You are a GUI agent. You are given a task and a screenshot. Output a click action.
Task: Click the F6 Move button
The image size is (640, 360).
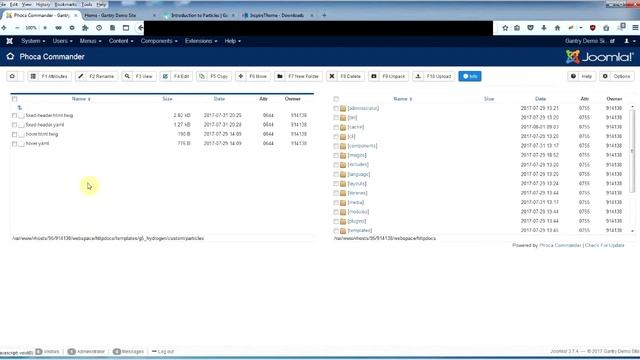pyautogui.click(x=253, y=76)
